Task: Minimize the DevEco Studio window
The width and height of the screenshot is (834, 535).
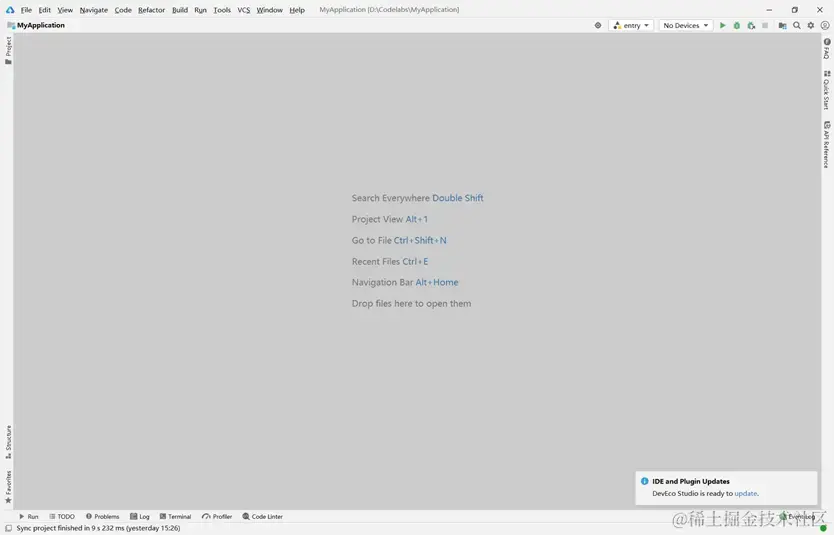Action: click(769, 10)
